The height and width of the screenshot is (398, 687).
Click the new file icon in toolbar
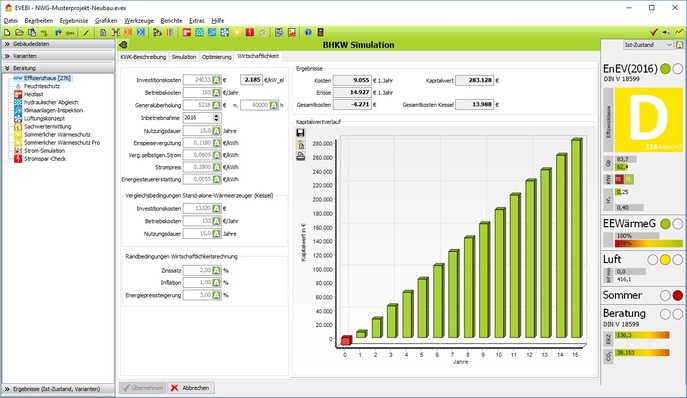pyautogui.click(x=7, y=32)
